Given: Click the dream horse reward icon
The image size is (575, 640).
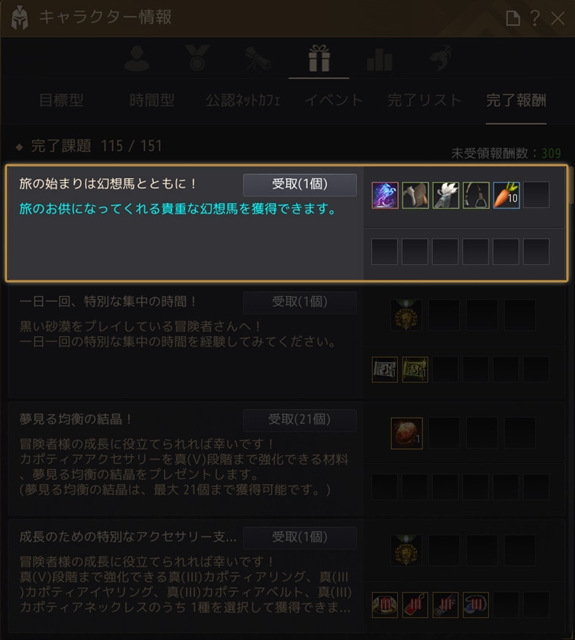Looking at the screenshot, I should click(385, 196).
